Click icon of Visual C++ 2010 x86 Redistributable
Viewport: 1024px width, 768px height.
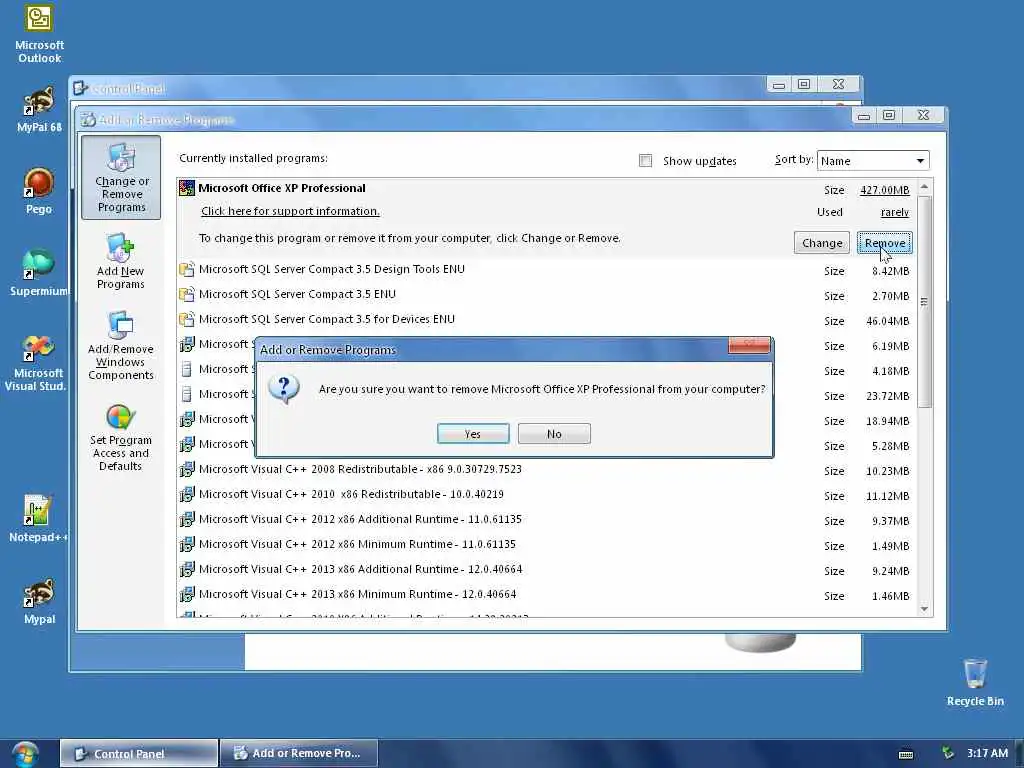click(187, 494)
